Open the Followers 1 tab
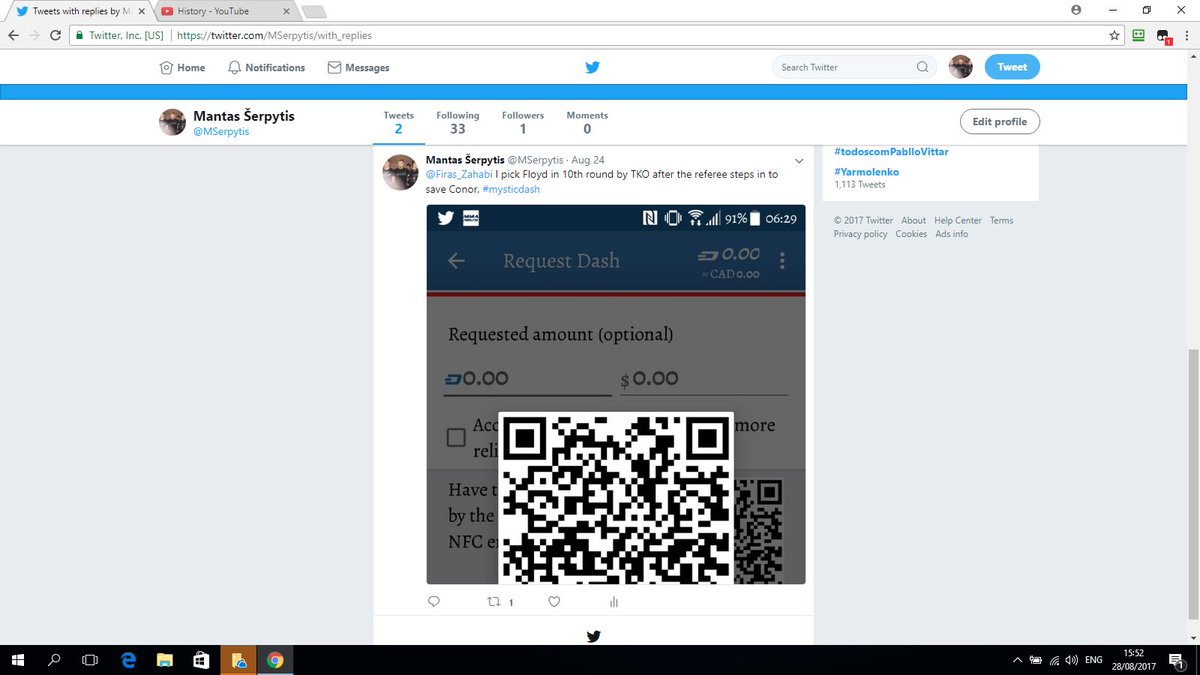1200x675 pixels. pyautogui.click(x=523, y=122)
